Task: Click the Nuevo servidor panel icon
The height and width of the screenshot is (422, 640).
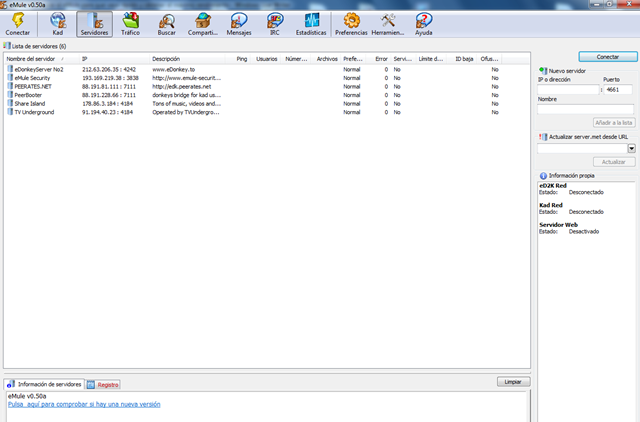Action: [x=543, y=71]
